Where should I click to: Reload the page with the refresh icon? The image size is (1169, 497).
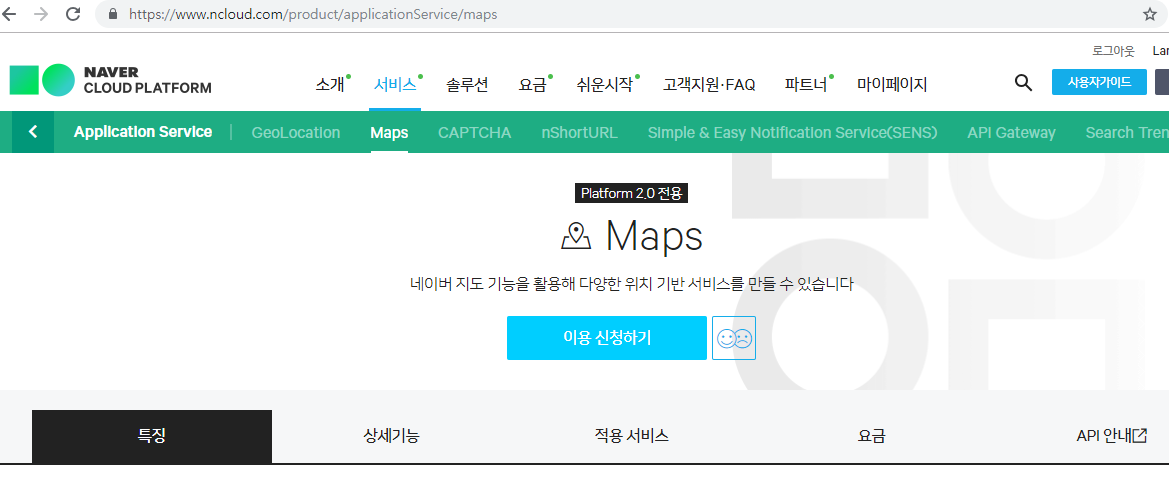tap(73, 14)
